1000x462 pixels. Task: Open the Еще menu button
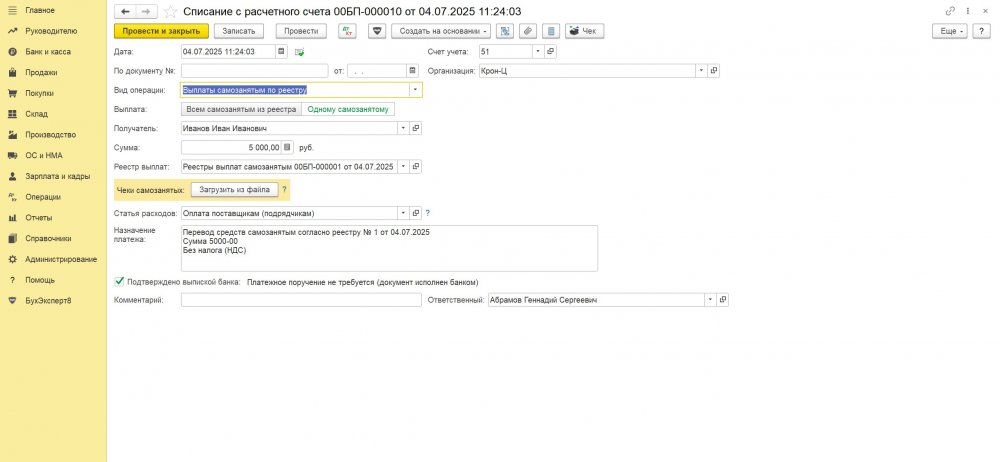tap(951, 31)
